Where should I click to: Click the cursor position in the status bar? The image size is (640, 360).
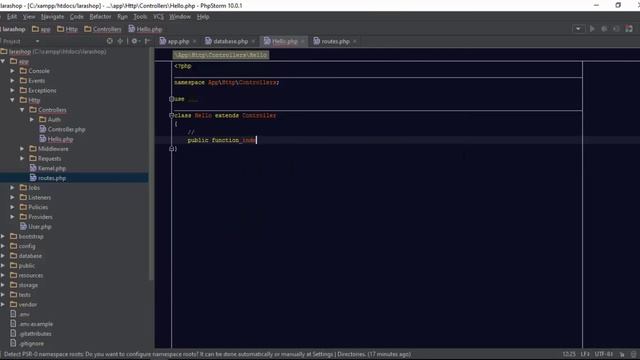[569, 354]
